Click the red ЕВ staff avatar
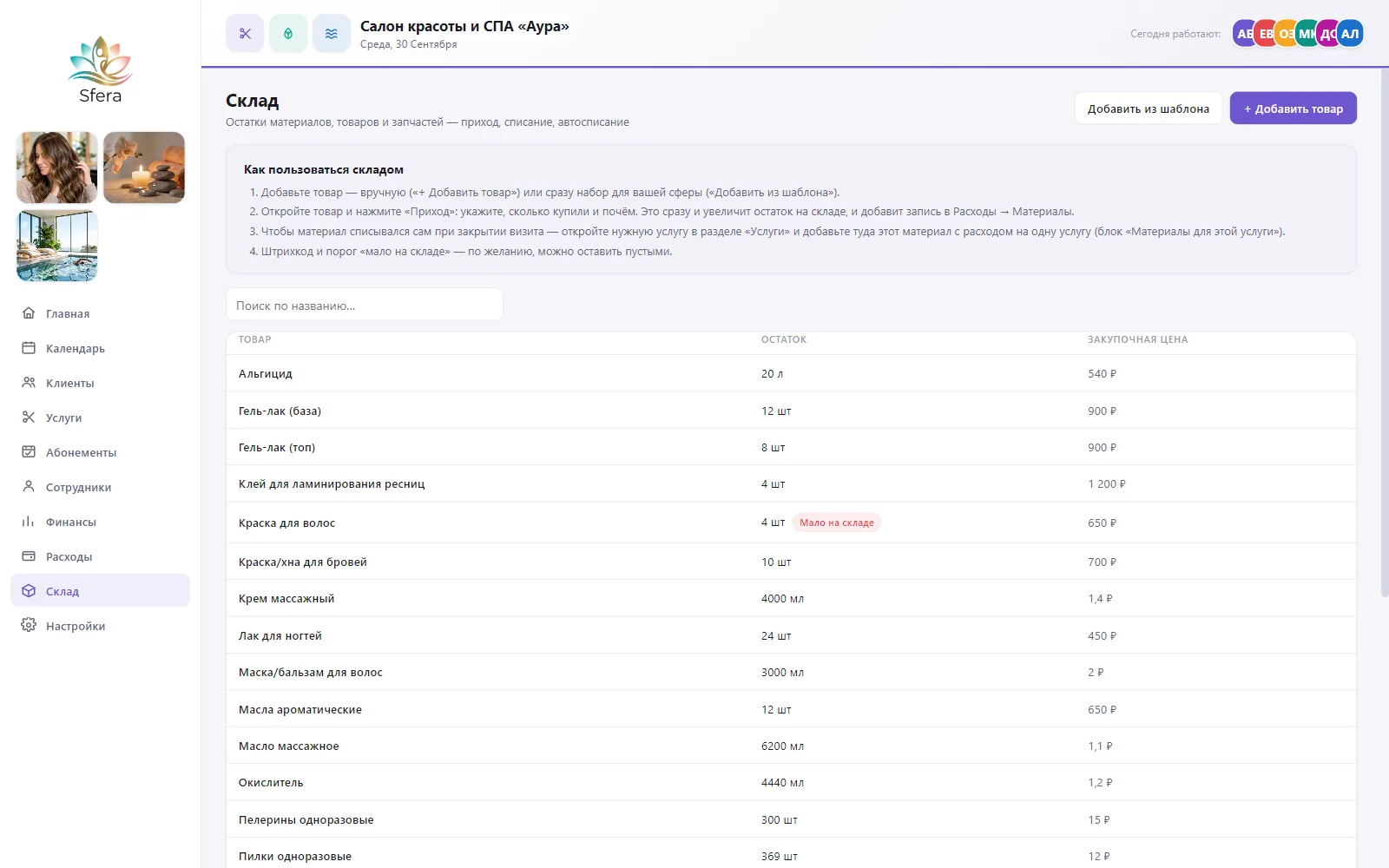 coord(1265,34)
